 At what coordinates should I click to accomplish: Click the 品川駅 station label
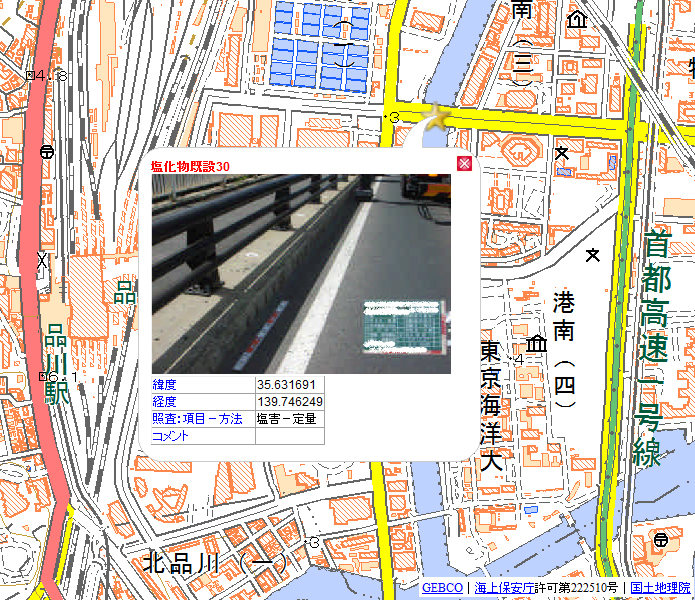57,363
